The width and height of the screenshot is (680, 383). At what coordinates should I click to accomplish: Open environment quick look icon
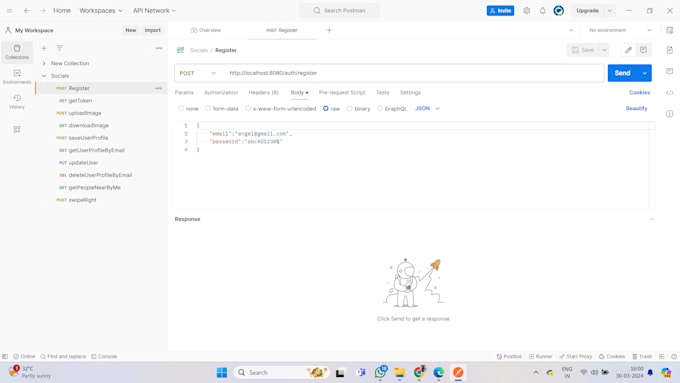[x=670, y=30]
